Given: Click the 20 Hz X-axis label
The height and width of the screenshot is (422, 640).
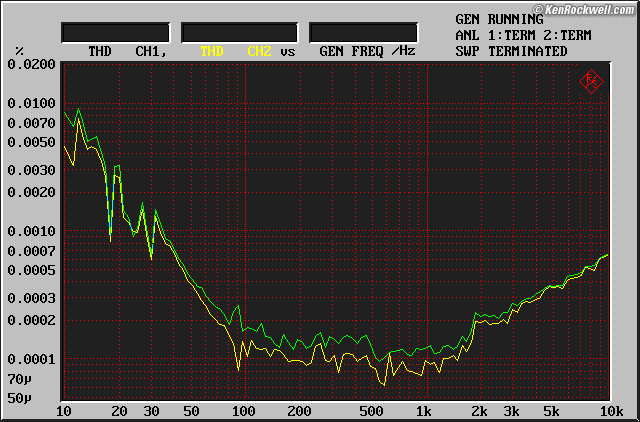Looking at the screenshot, I should [x=119, y=411].
